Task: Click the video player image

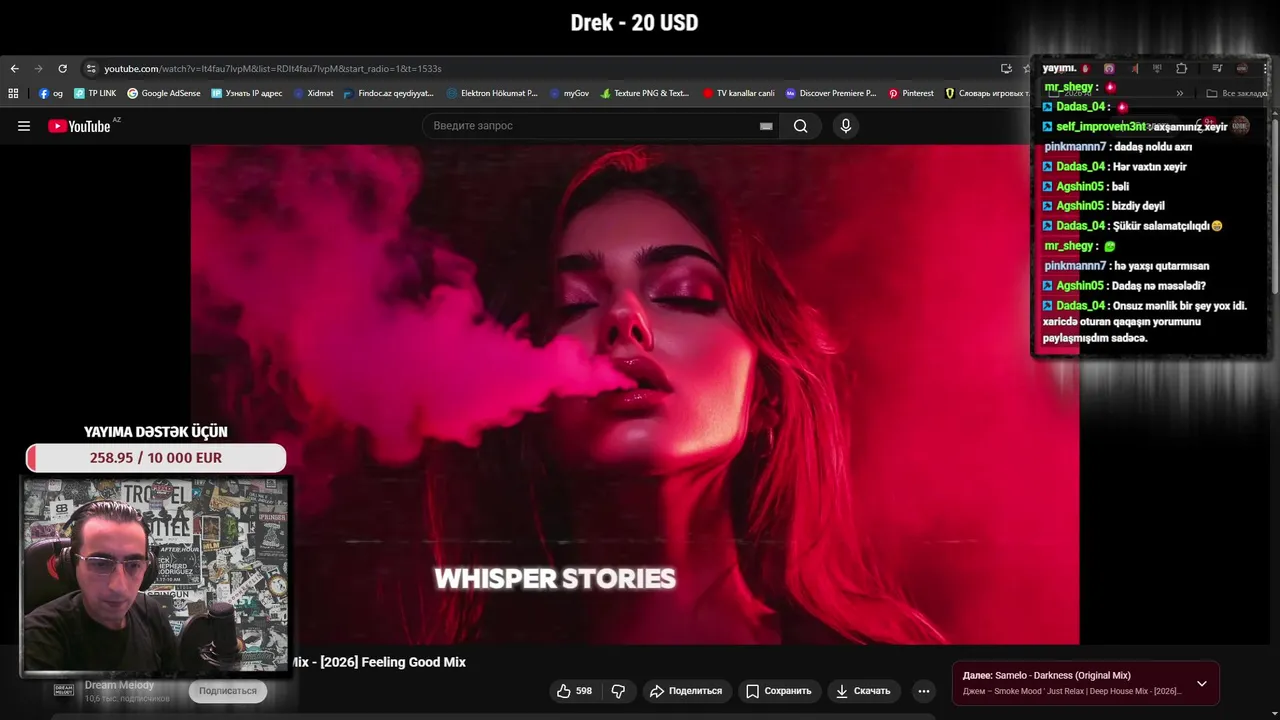Action: click(x=635, y=395)
